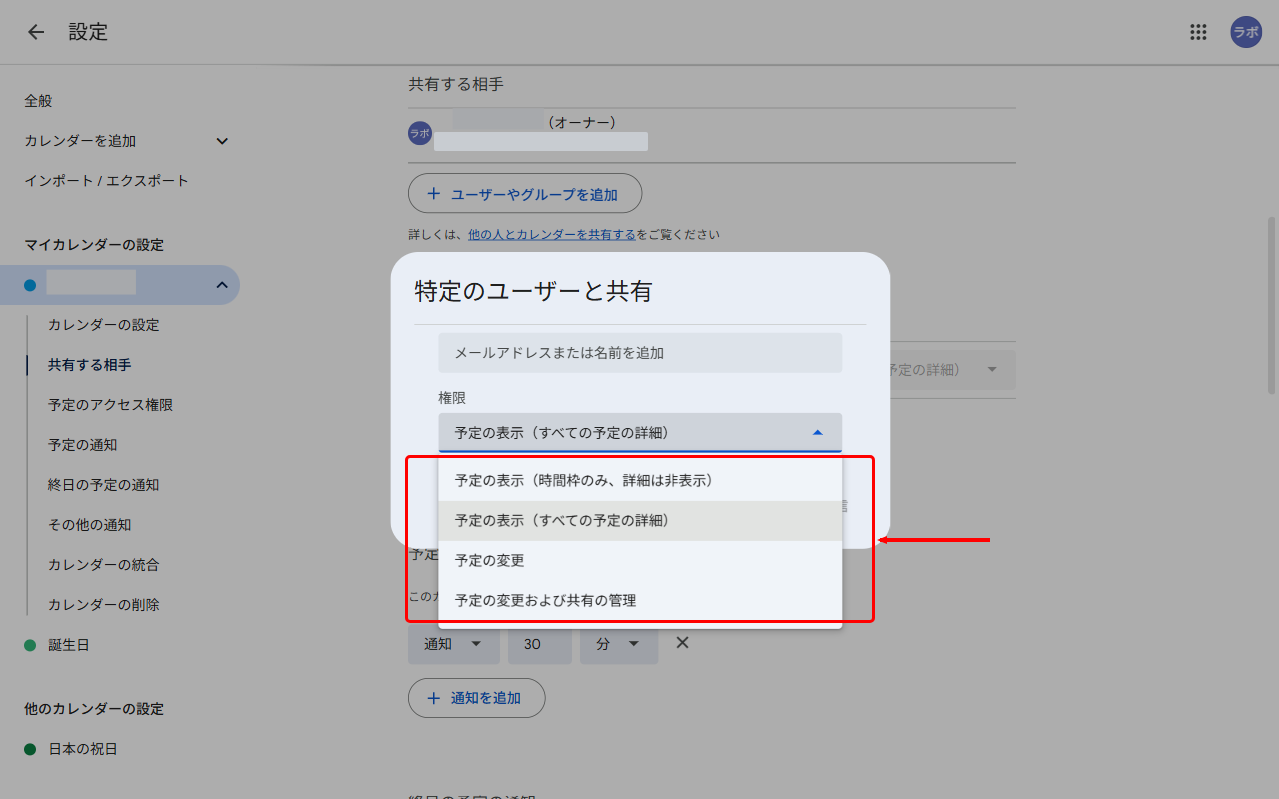Go to 予定のアクセス権限 section

pos(110,405)
